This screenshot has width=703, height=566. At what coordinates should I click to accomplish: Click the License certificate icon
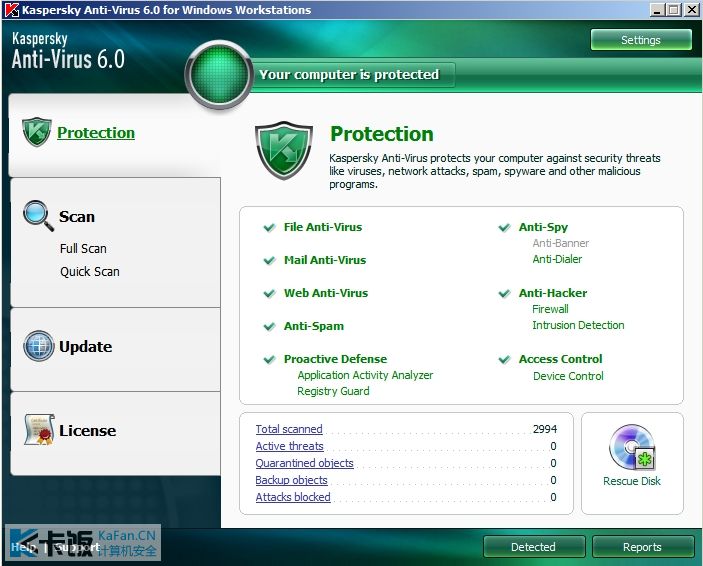pyautogui.click(x=39, y=430)
